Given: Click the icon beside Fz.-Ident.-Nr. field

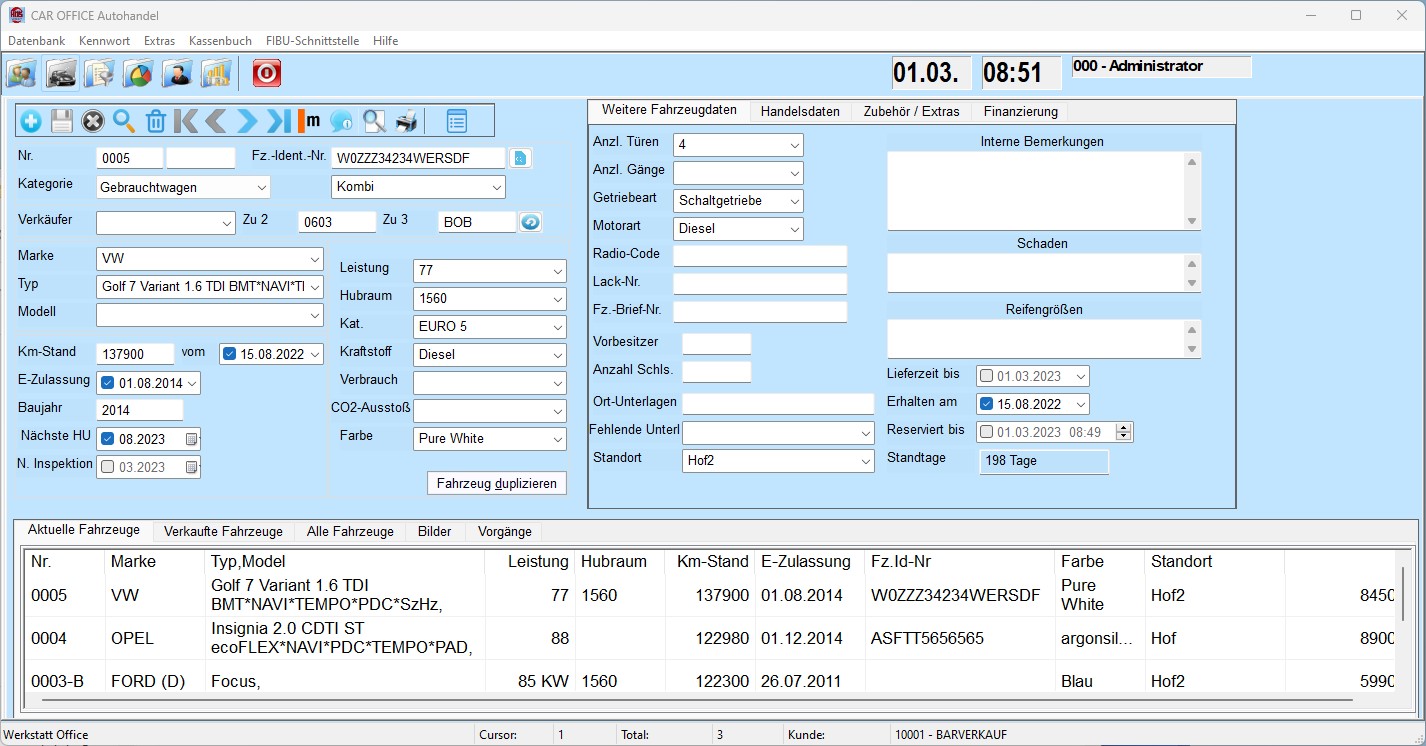Looking at the screenshot, I should (x=520, y=158).
